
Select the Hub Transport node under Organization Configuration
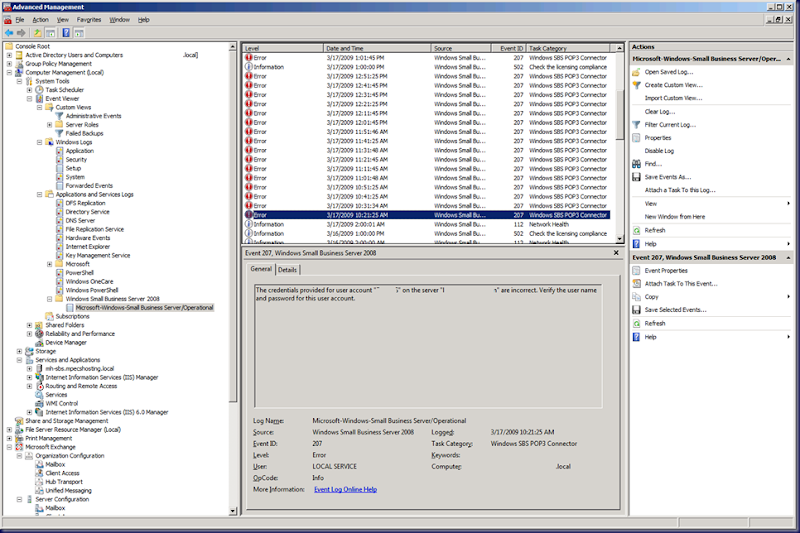click(61, 481)
